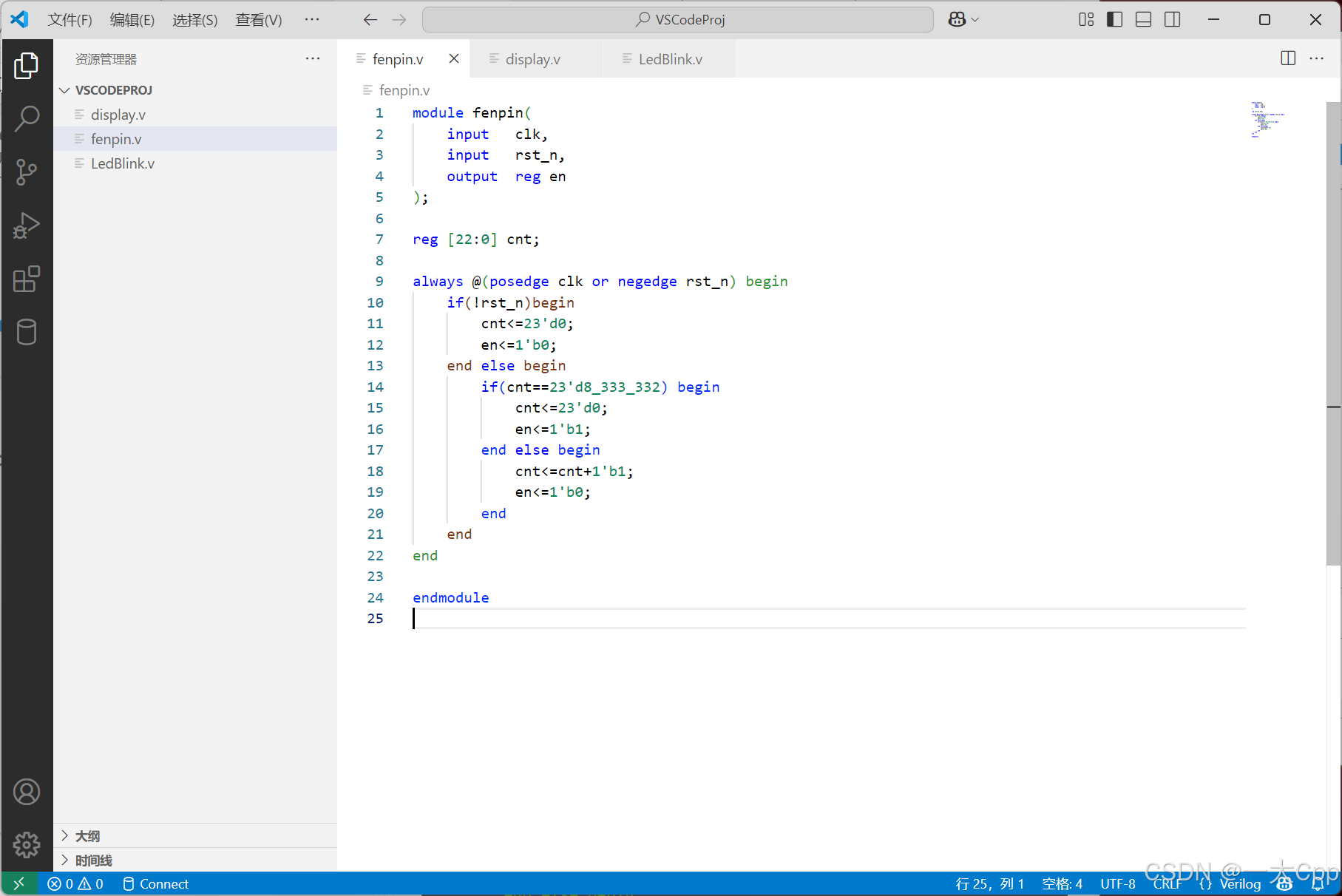
Task: Open the 编辑(E) menu
Action: (x=132, y=20)
